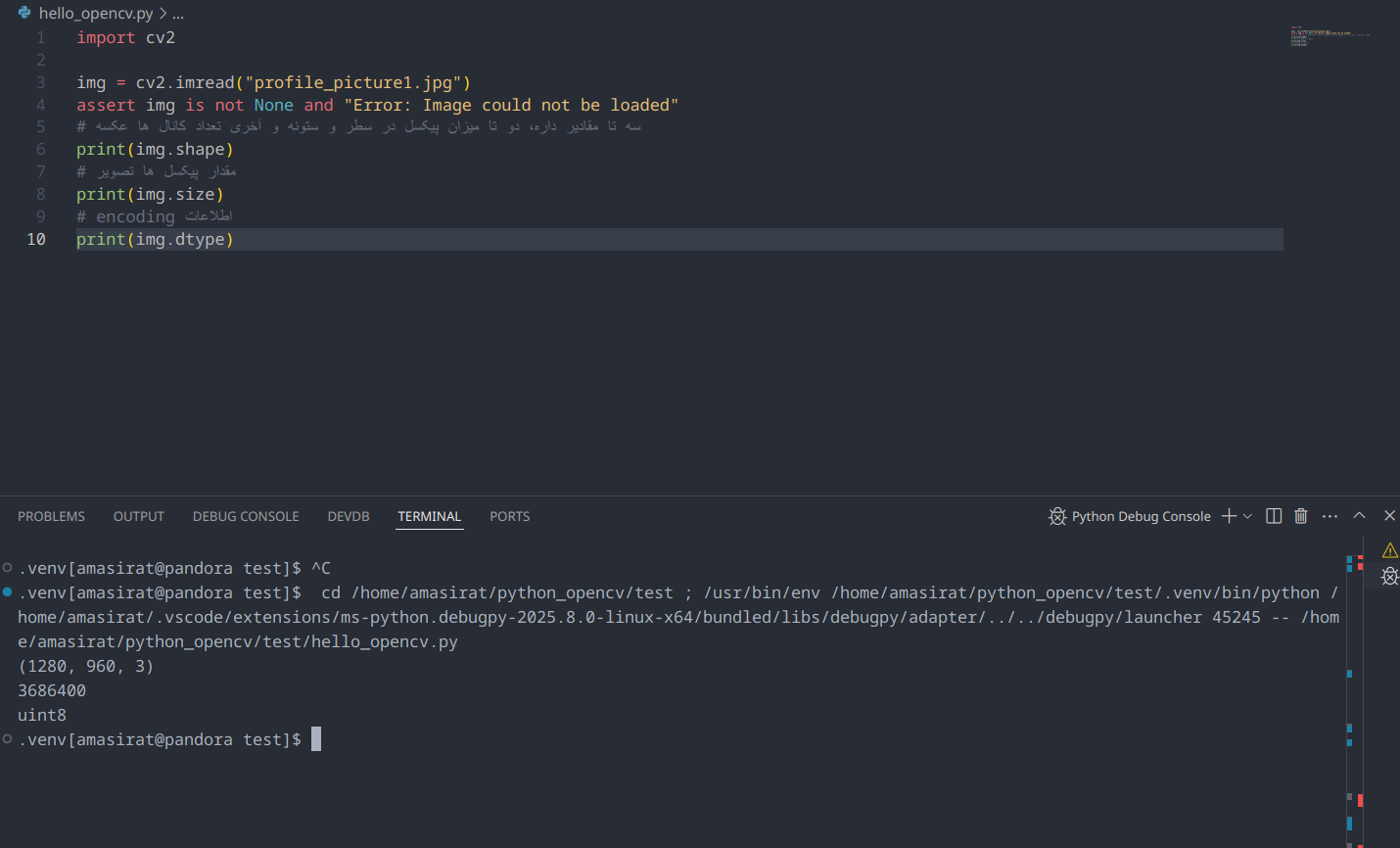Click Python Debug Console bug icon
The image size is (1400, 848).
click(1057, 516)
